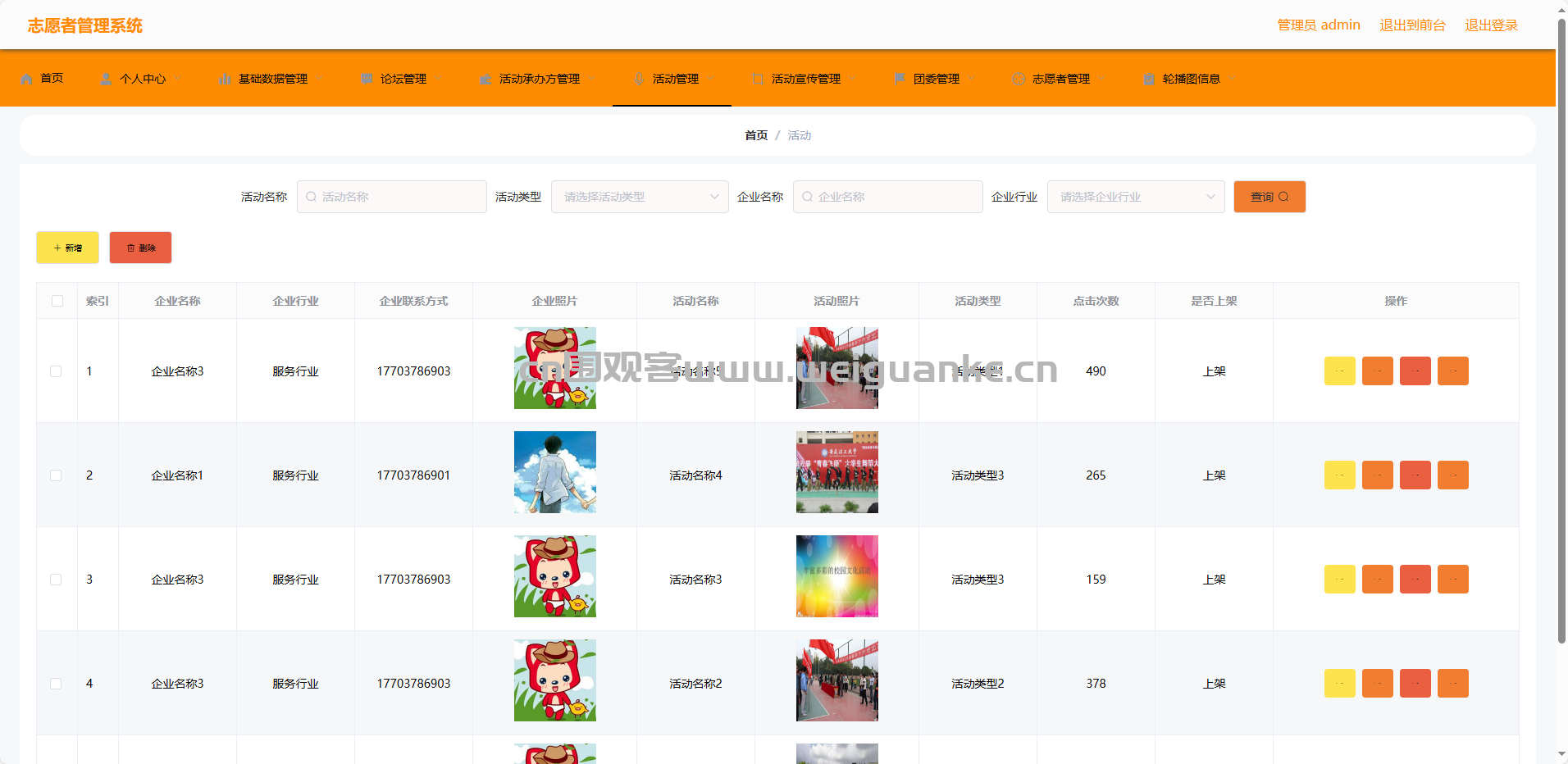This screenshot has height=764, width=1568.
Task: Toggle the select-all checkbox in table header
Action: point(57,301)
